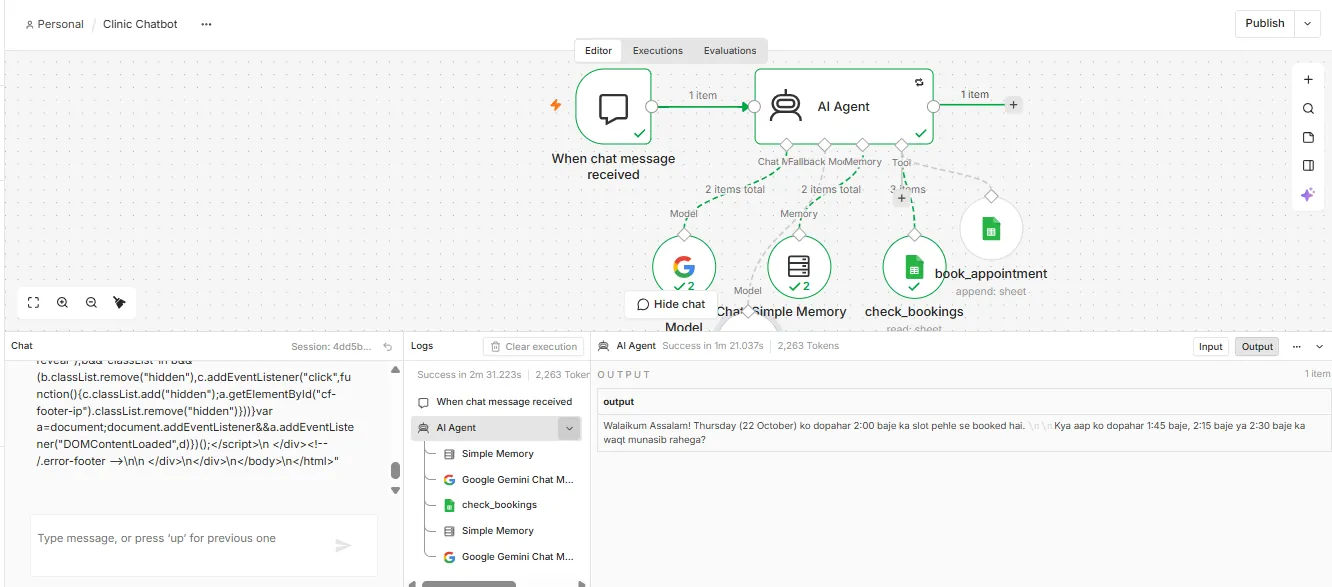Open the check_bookings Google Sheets node

914,268
